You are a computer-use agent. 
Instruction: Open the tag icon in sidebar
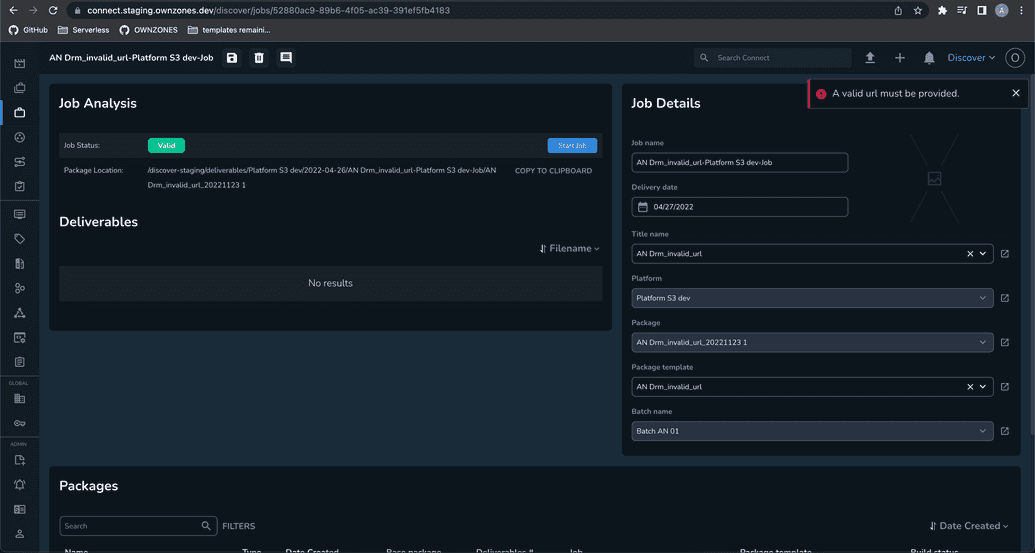20,239
